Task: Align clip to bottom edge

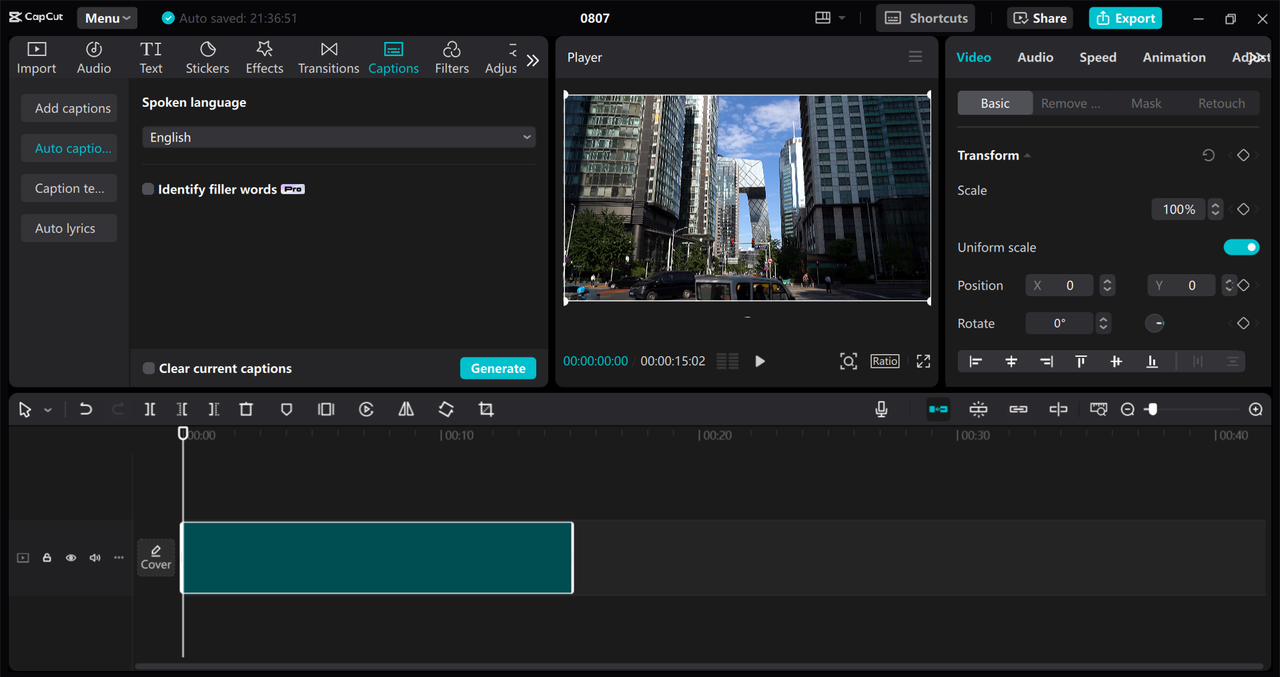Action: 1152,361
